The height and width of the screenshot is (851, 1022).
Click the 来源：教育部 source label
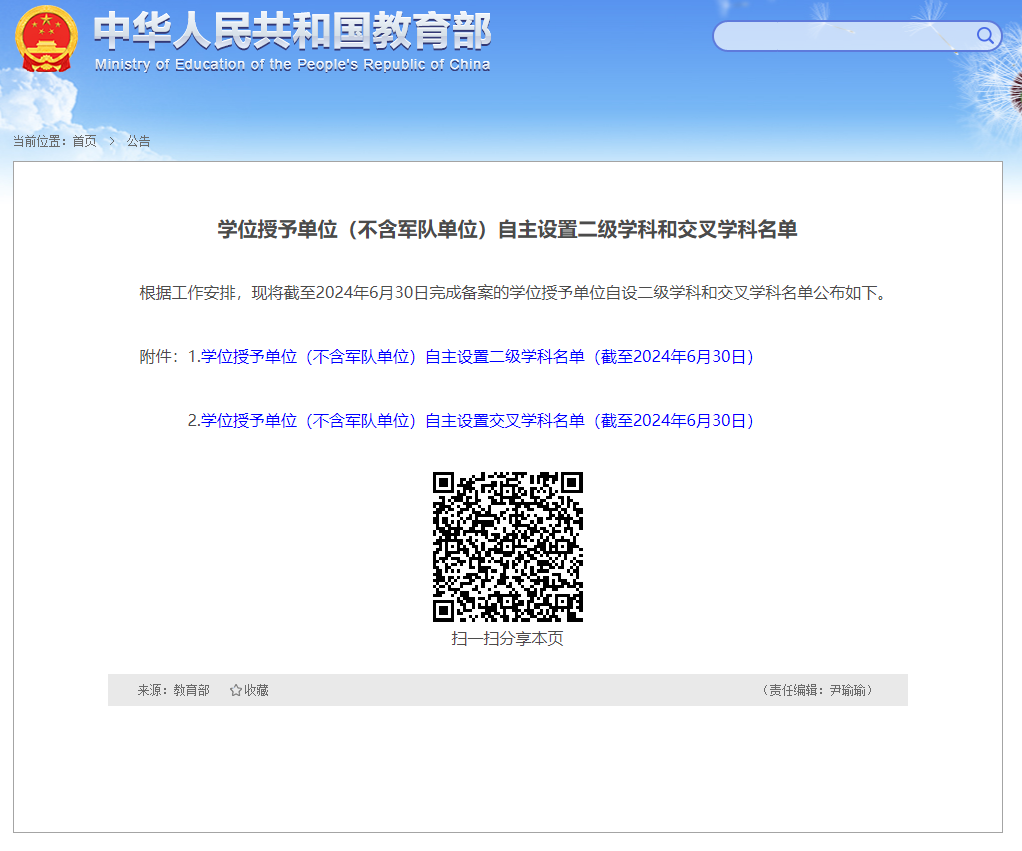pos(173,690)
